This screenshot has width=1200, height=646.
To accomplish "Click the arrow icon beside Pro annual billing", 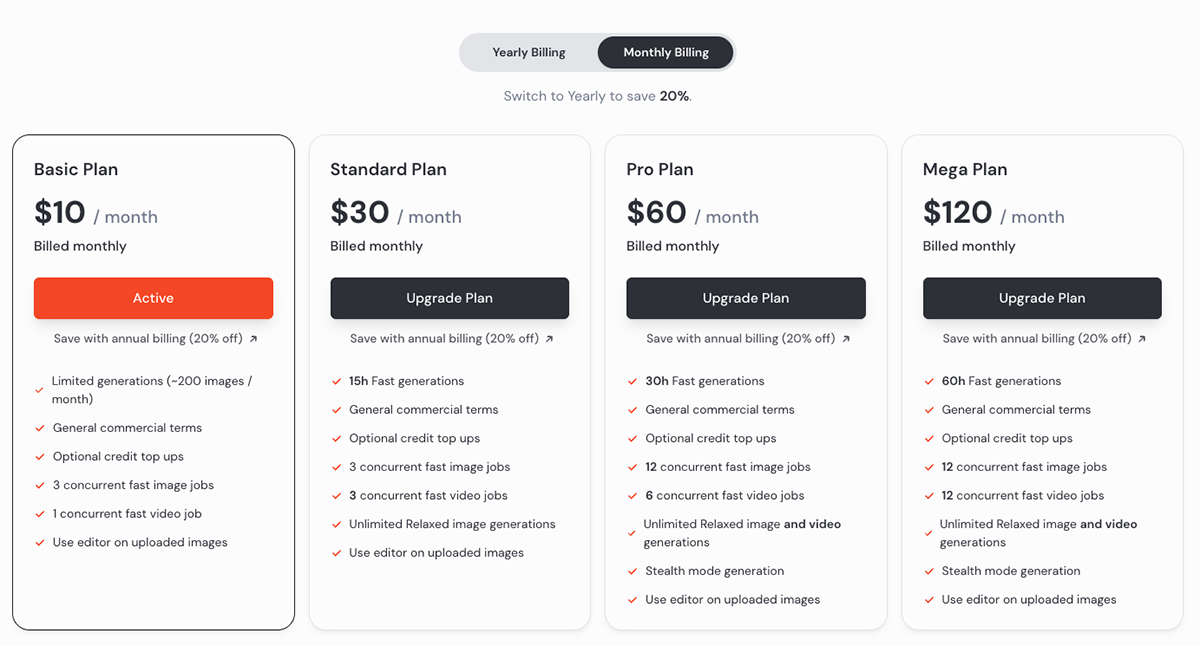I will tap(846, 339).
